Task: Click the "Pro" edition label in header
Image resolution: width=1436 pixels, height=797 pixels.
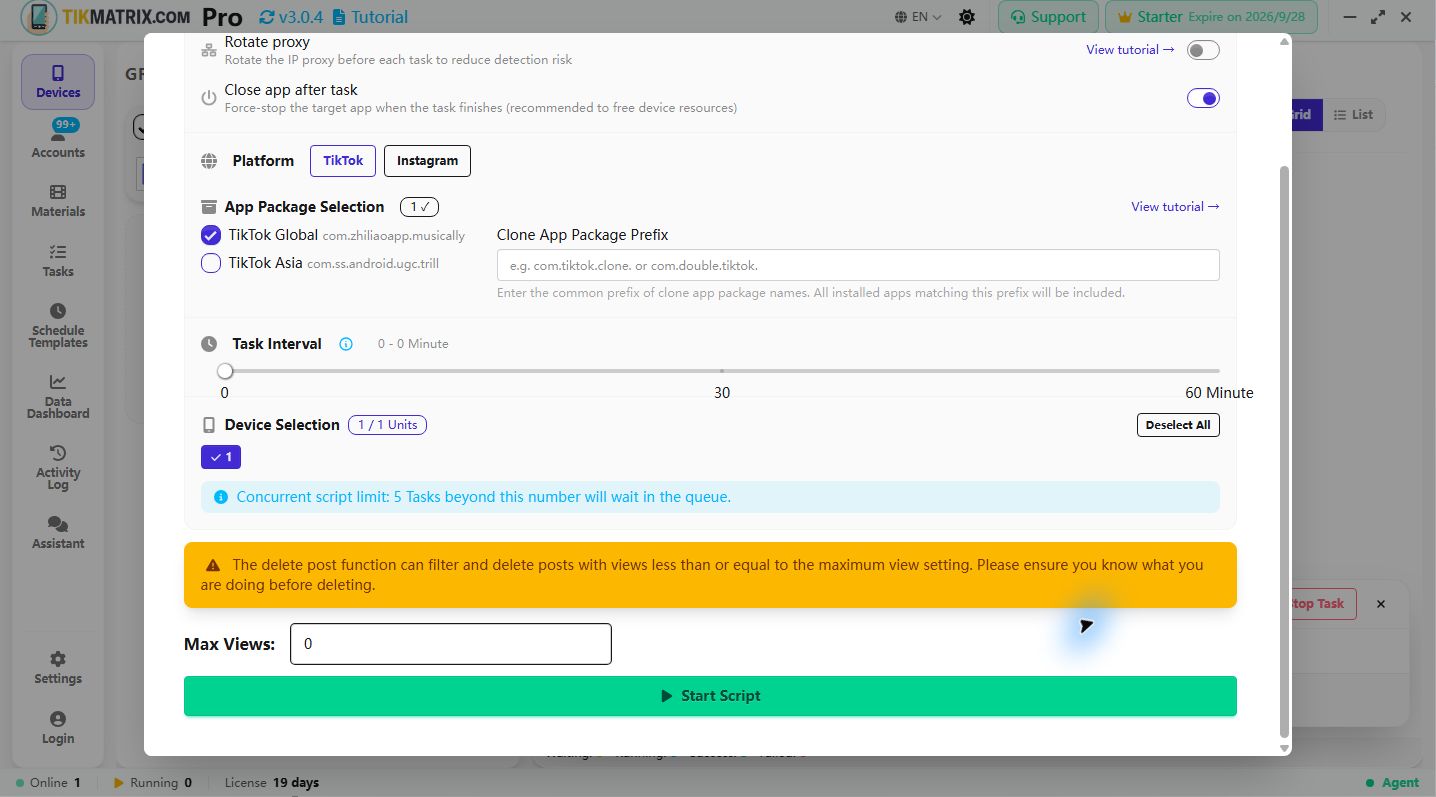Action: point(222,17)
